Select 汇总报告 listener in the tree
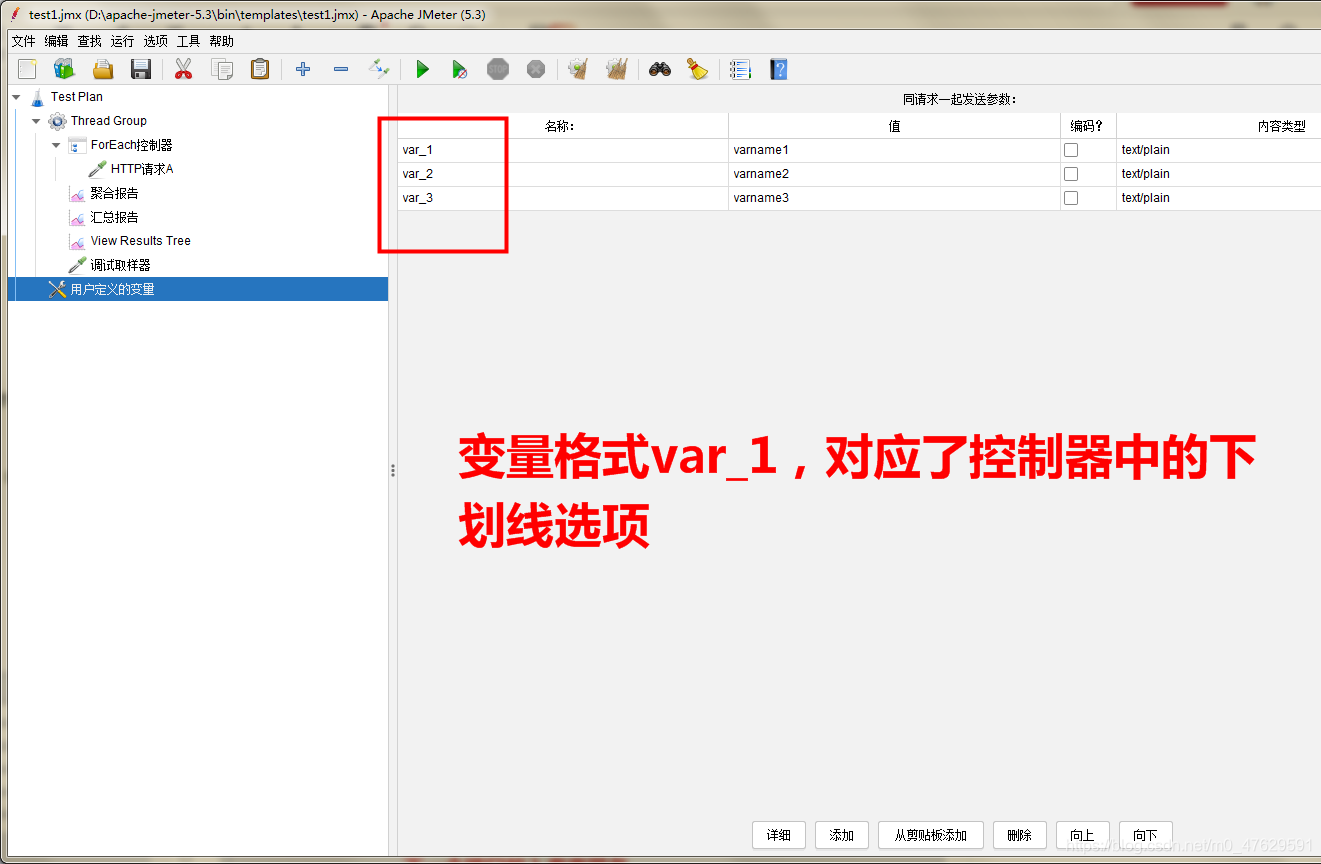The width and height of the screenshot is (1321, 864). tap(114, 217)
